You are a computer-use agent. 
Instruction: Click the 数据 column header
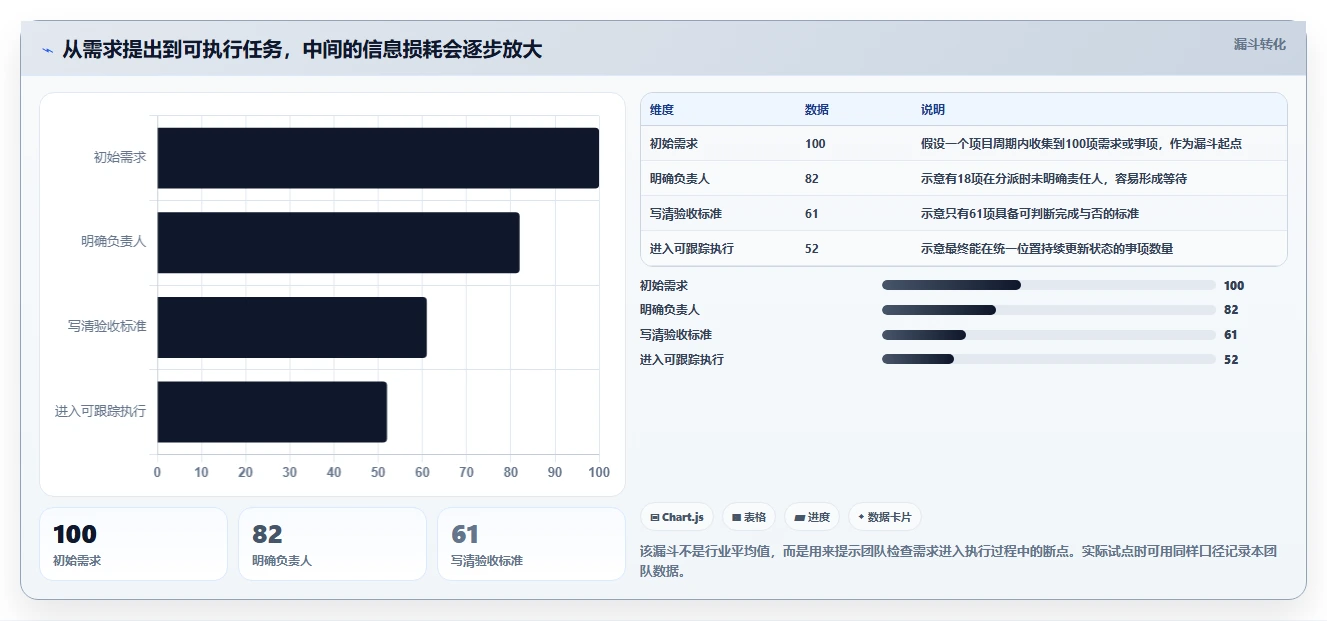tap(817, 110)
